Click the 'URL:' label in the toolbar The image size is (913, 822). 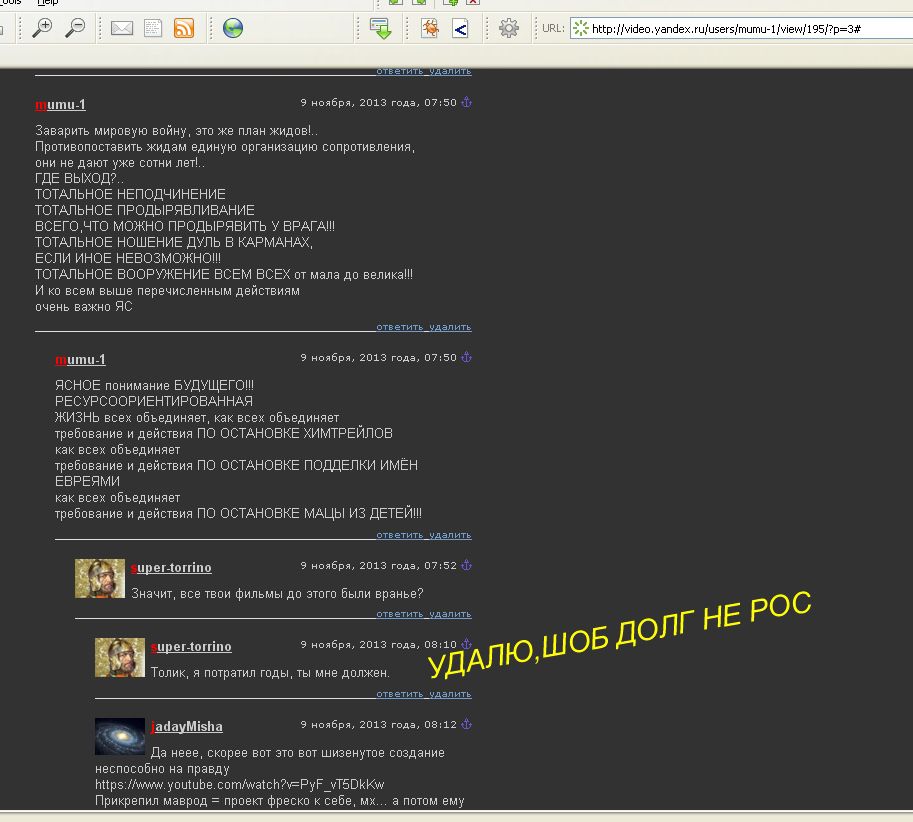(553, 29)
